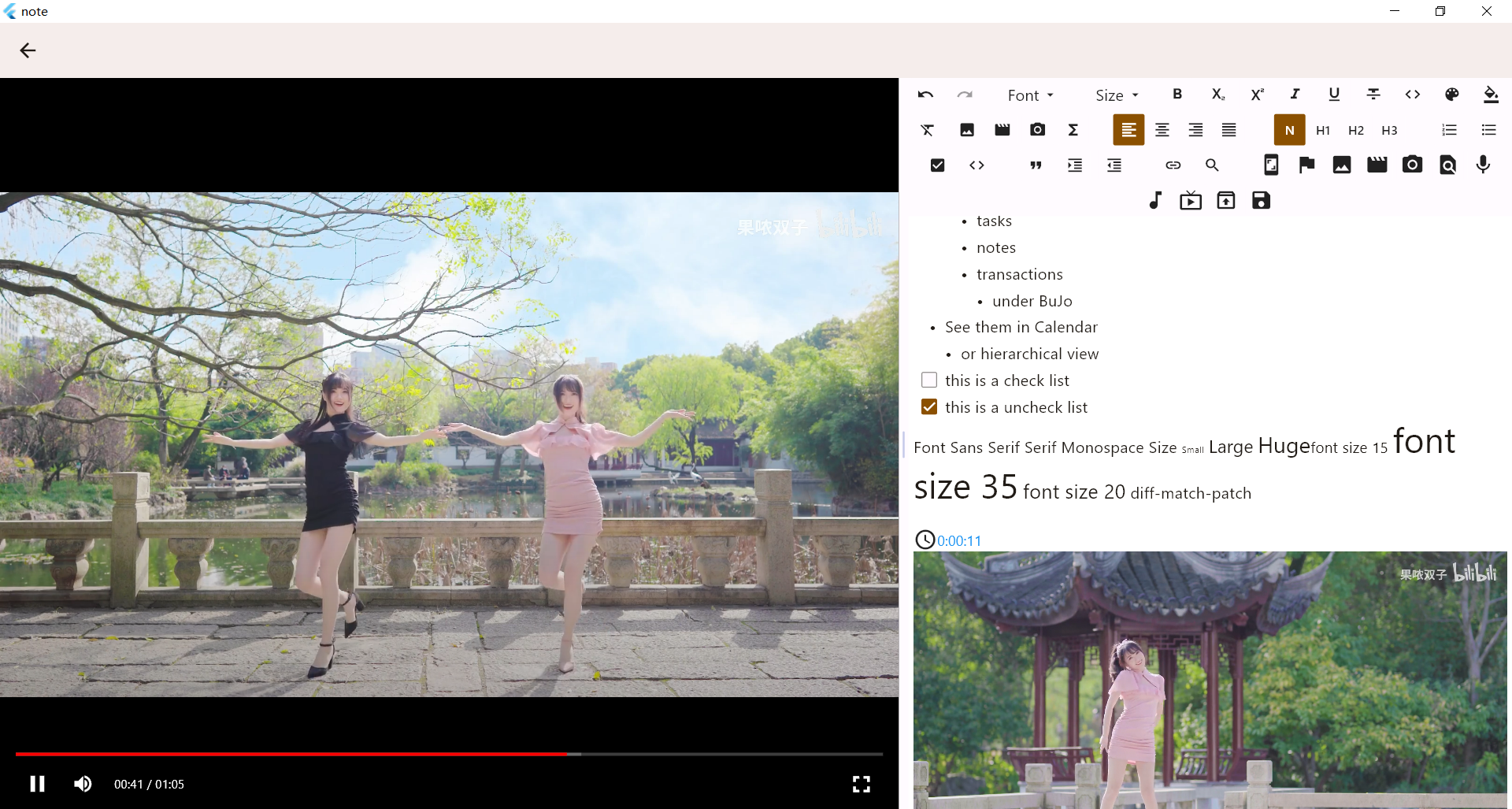Toggle superscript formatting
Image resolution: width=1512 pixels, height=809 pixels.
[x=1257, y=94]
